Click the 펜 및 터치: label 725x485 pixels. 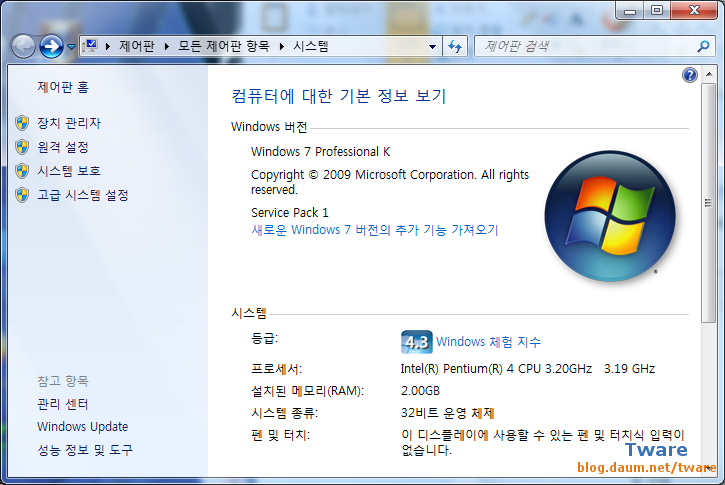[x=280, y=435]
